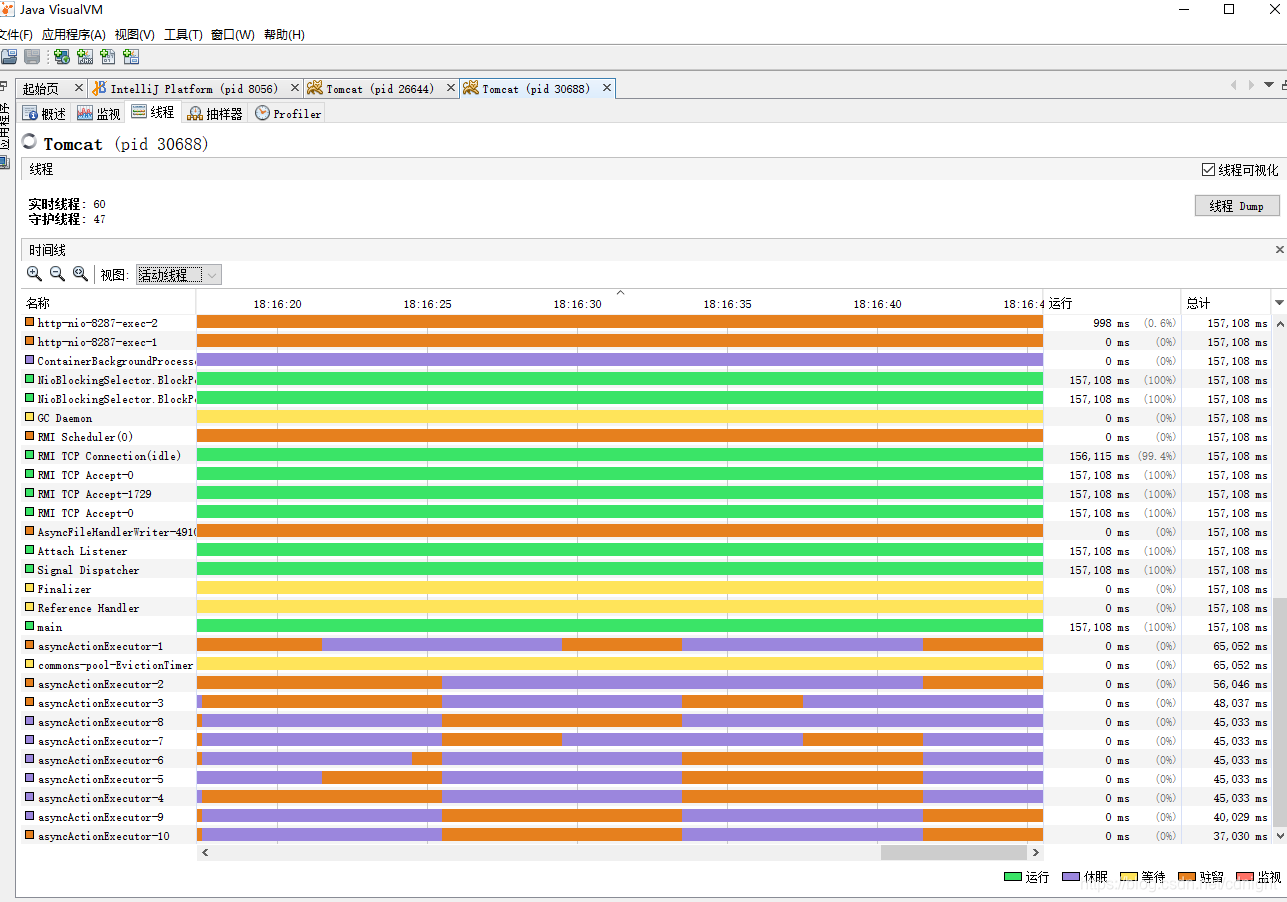
Task: Click the 线程 Dump button
Action: (1237, 206)
